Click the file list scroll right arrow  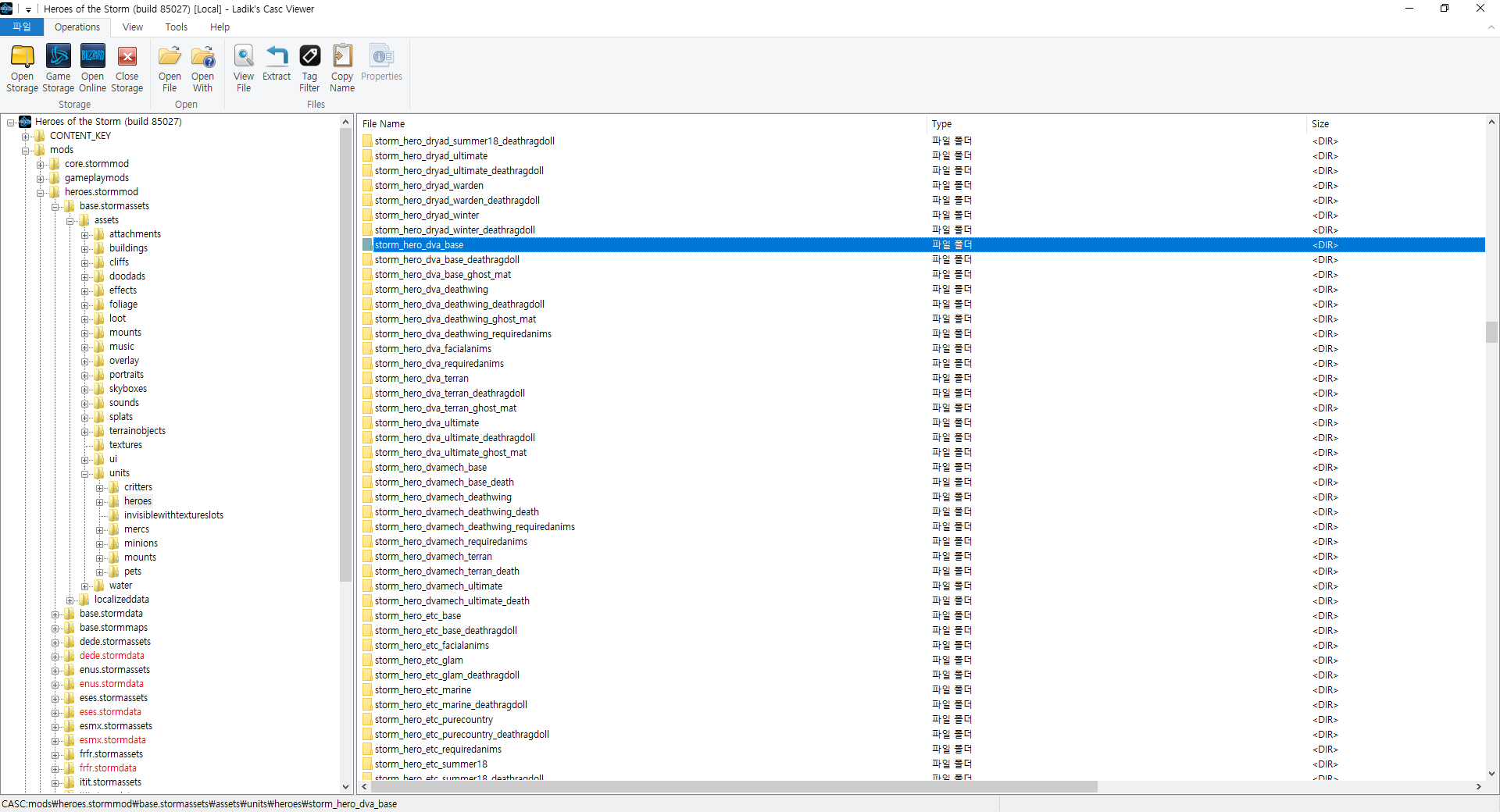tap(1478, 787)
